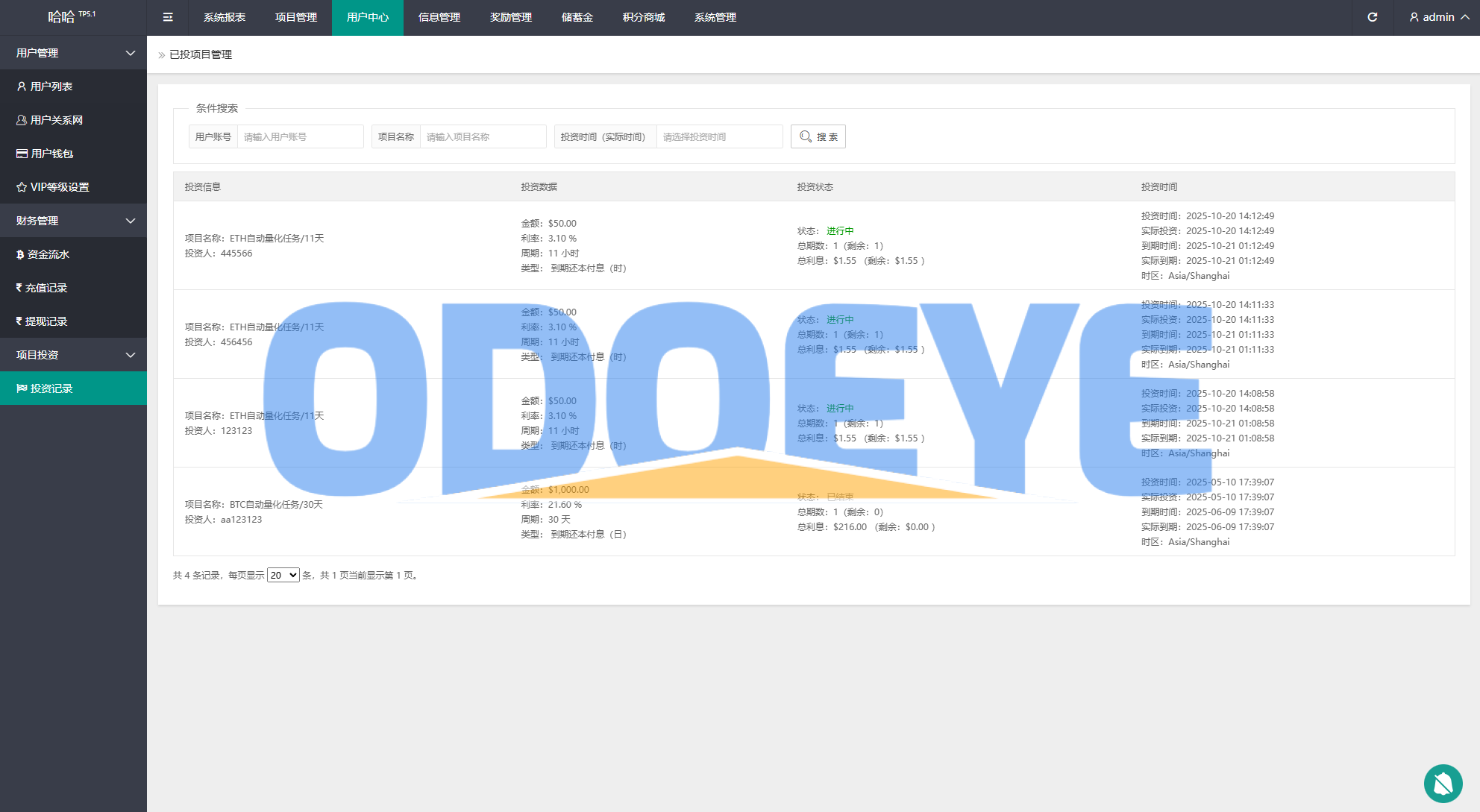Open the per-page count dropdown showing 20
The width and height of the screenshot is (1480, 812).
click(283, 575)
